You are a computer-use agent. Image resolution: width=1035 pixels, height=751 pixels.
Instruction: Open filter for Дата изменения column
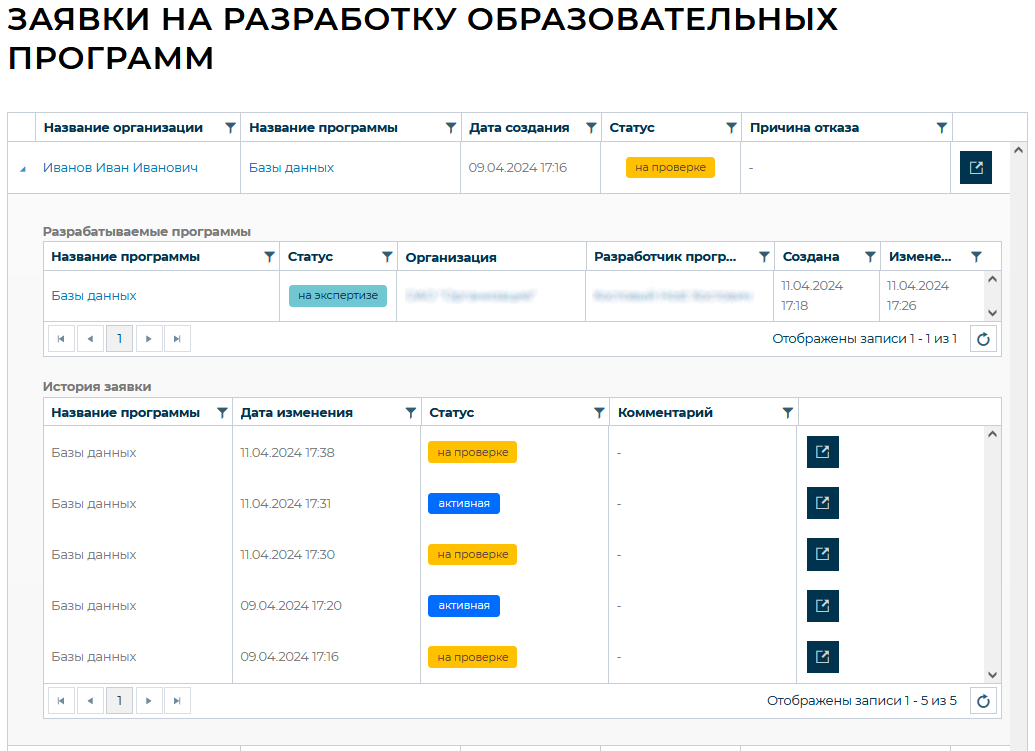pyautogui.click(x=410, y=413)
